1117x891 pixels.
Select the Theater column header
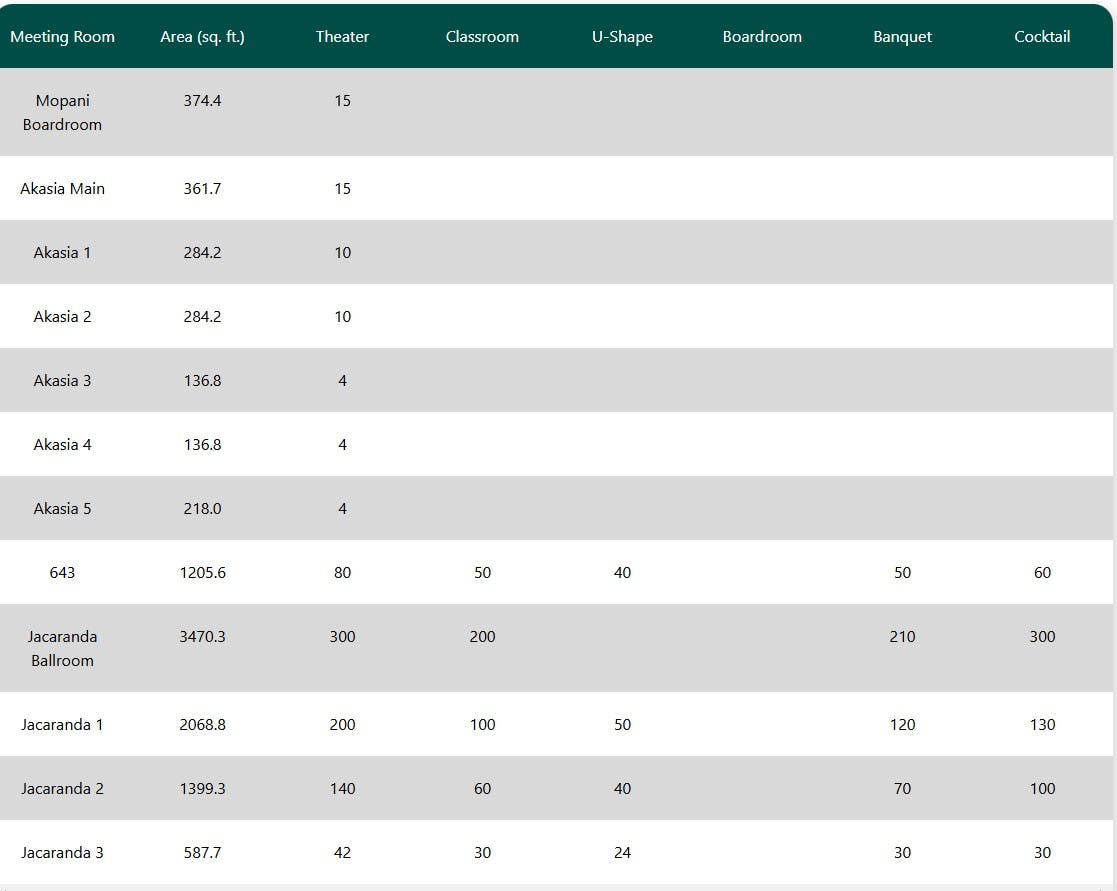342,37
